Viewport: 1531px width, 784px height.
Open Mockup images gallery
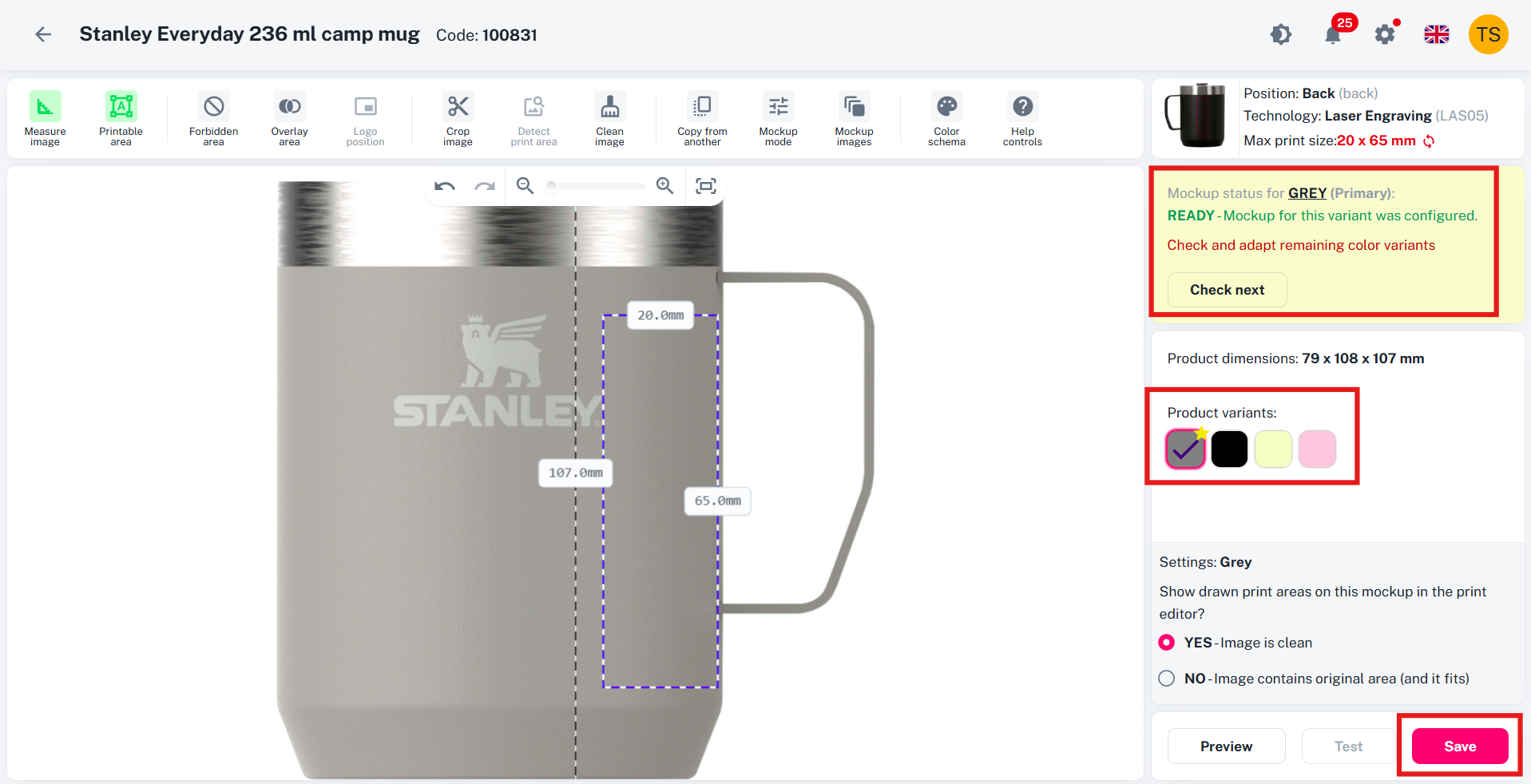pos(854,119)
